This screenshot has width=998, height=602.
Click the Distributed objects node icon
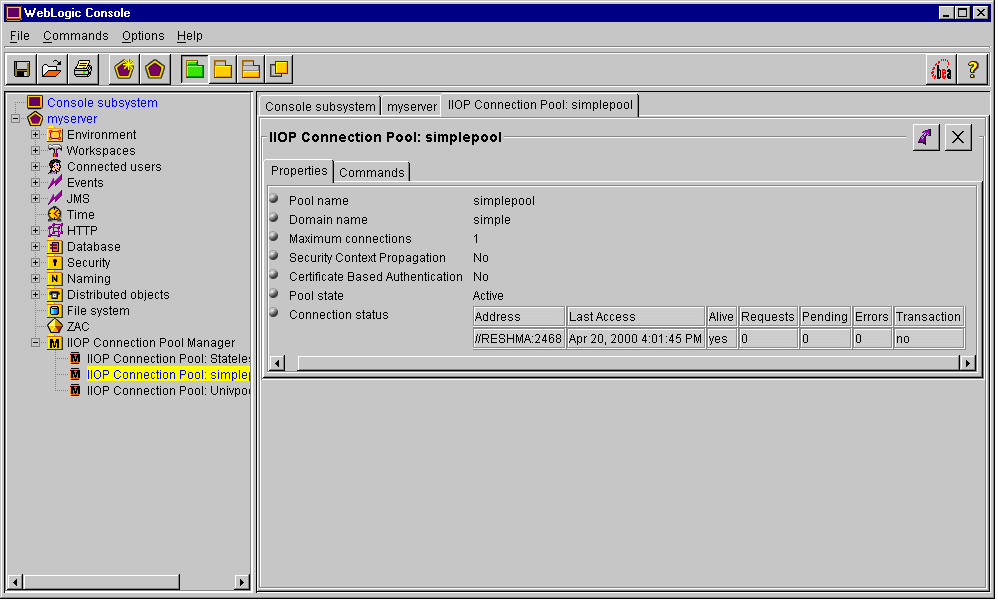click(55, 295)
